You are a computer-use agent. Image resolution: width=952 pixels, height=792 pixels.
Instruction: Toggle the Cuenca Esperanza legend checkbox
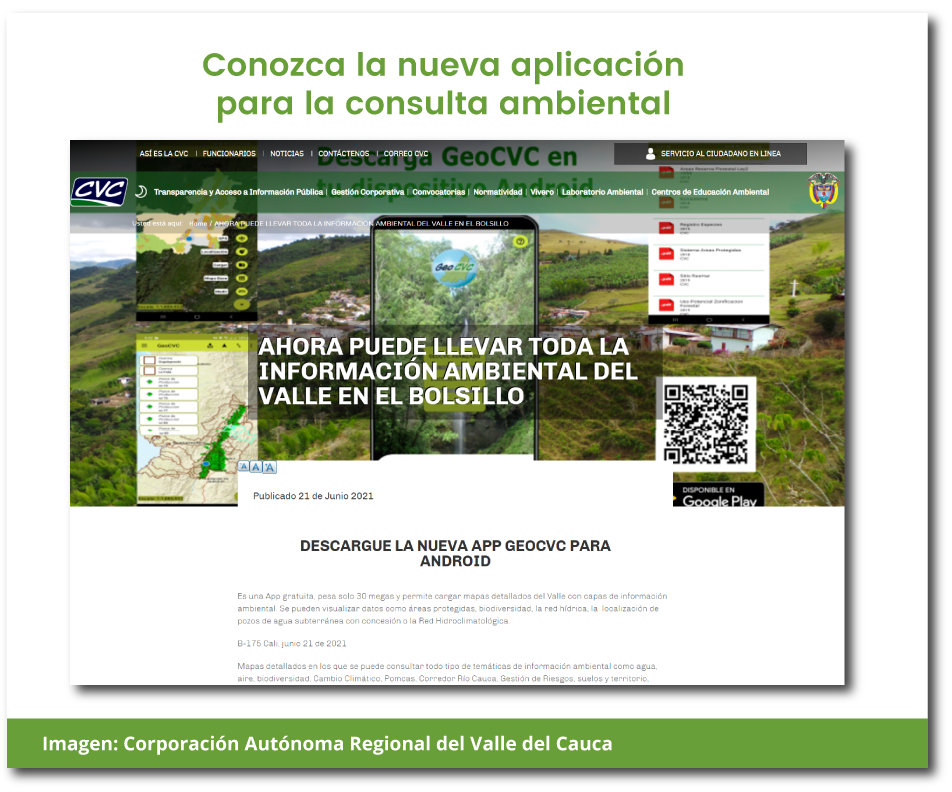[149, 360]
